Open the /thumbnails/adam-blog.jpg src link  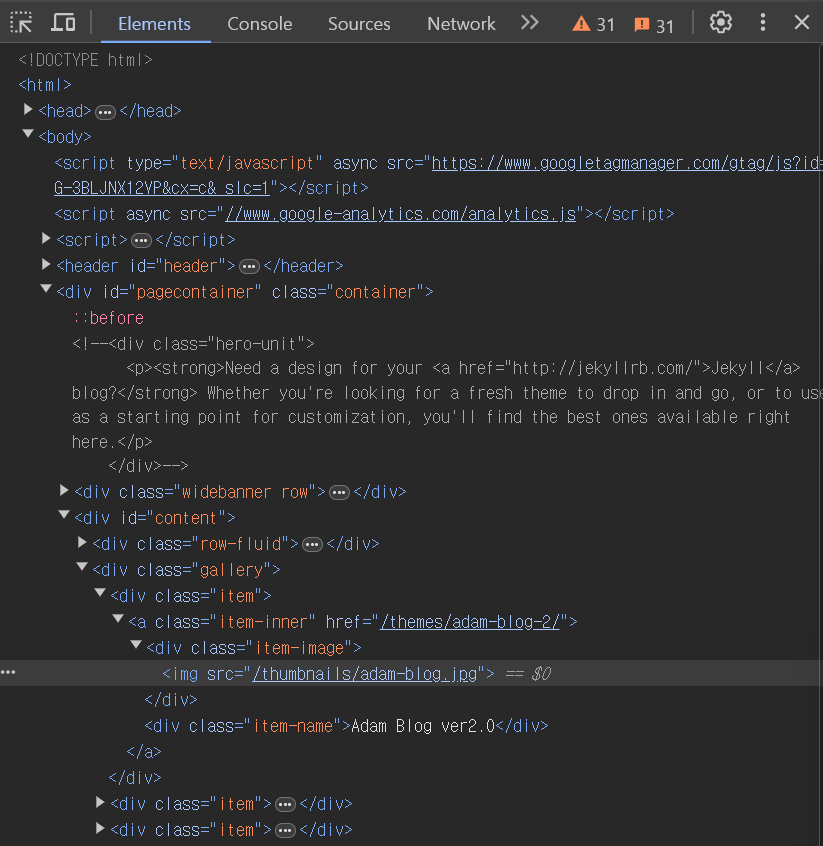click(365, 674)
